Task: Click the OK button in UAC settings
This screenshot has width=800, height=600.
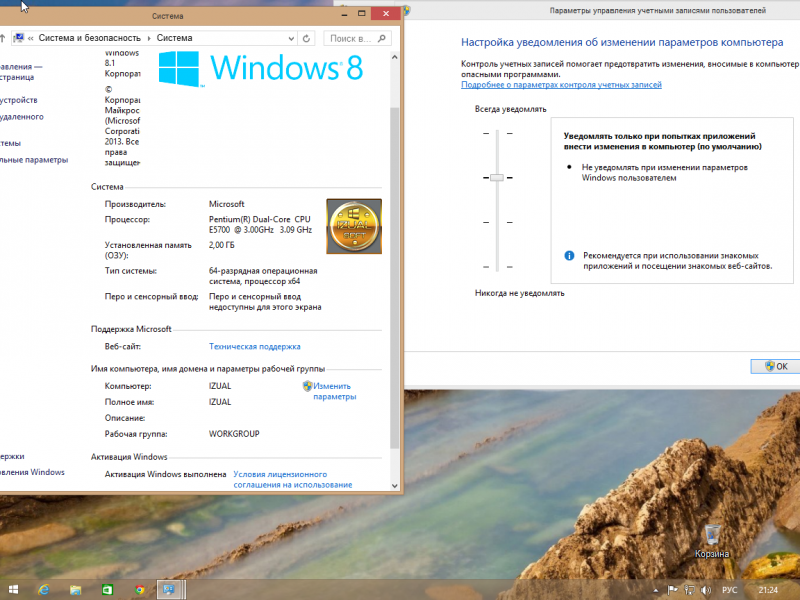Action: tap(775, 366)
